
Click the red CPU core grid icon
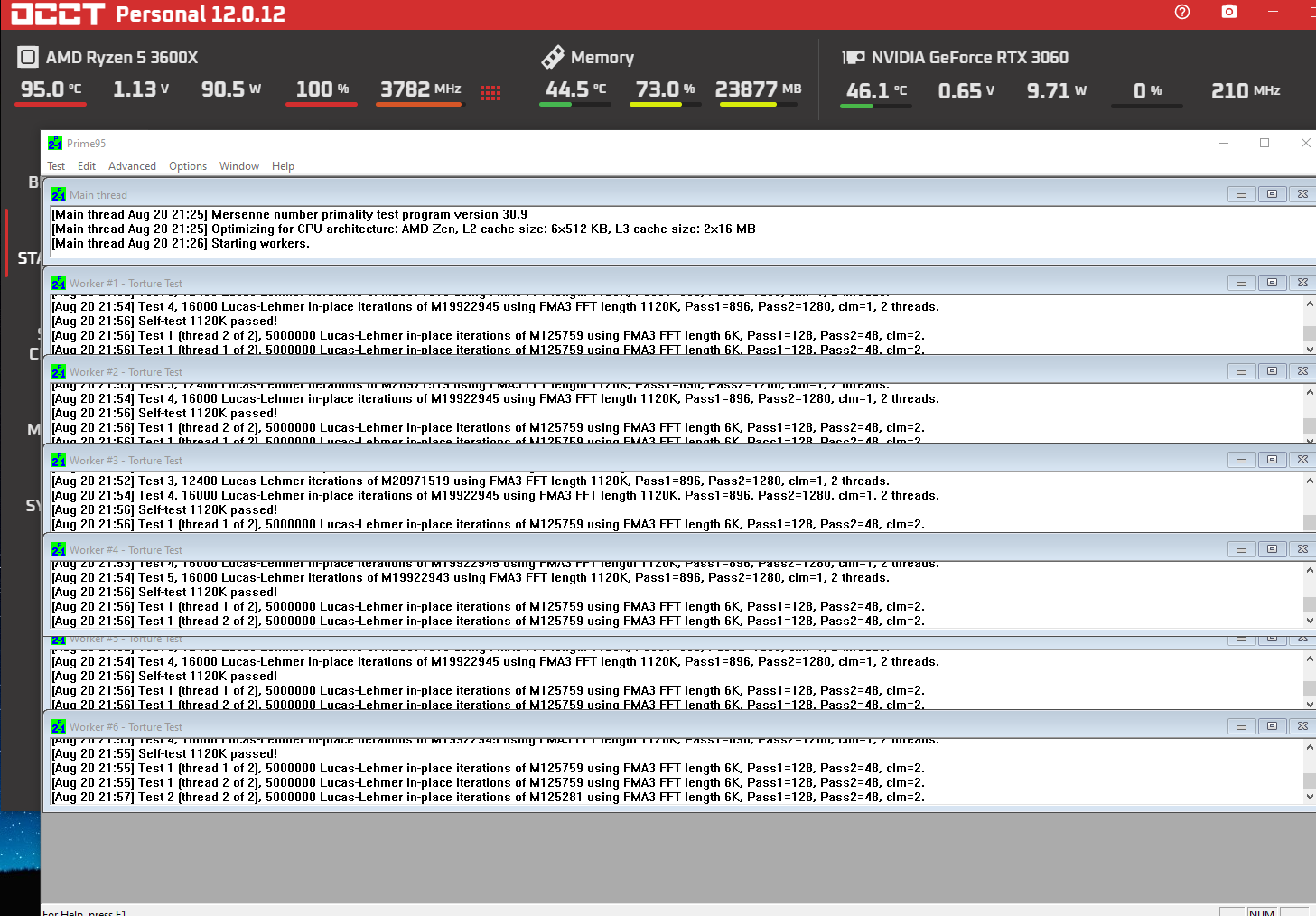tap(490, 93)
